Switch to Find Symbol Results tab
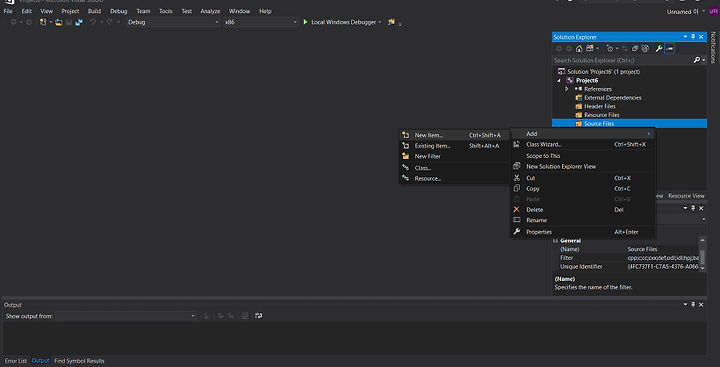 79,361
